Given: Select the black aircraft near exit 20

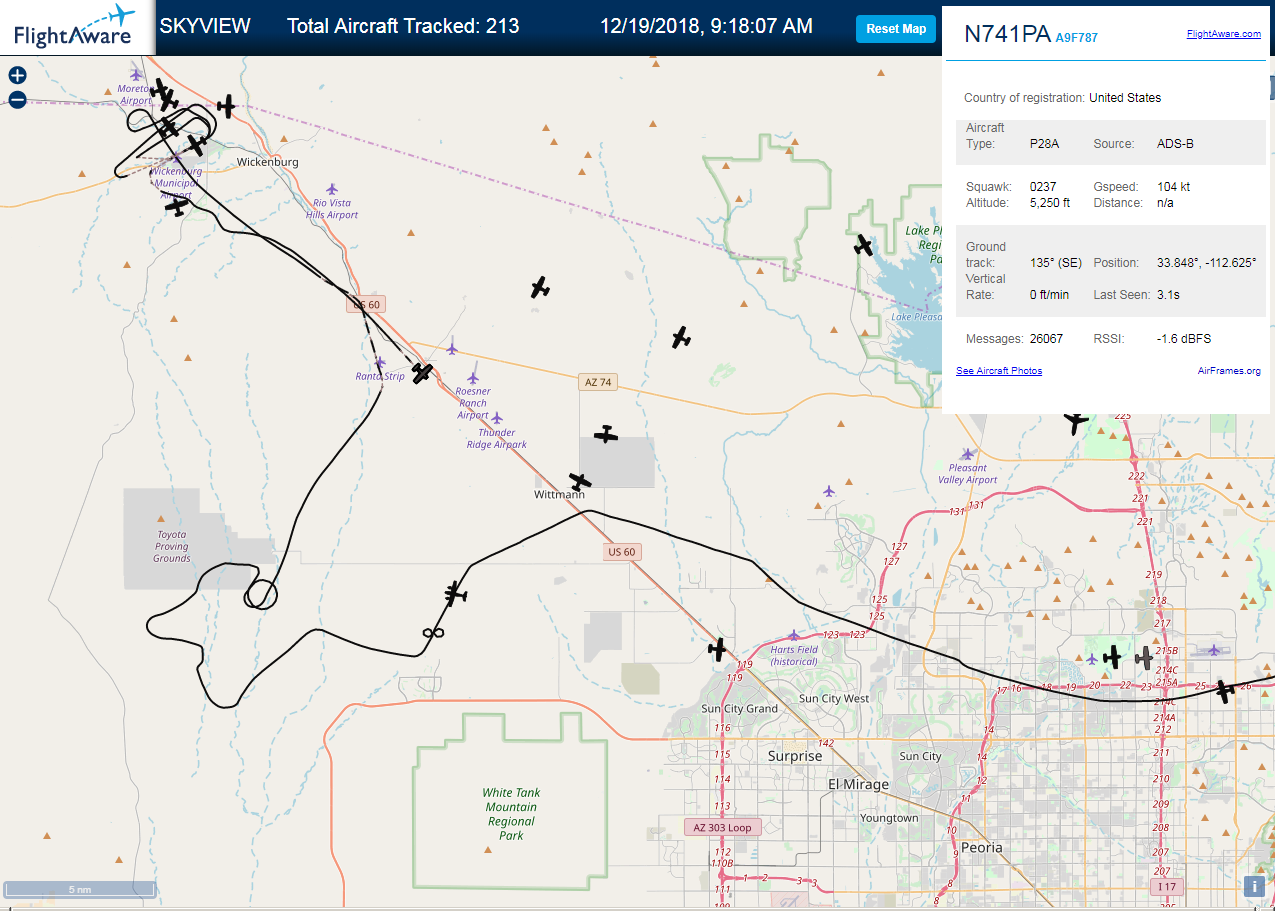Looking at the screenshot, I should [x=1111, y=657].
